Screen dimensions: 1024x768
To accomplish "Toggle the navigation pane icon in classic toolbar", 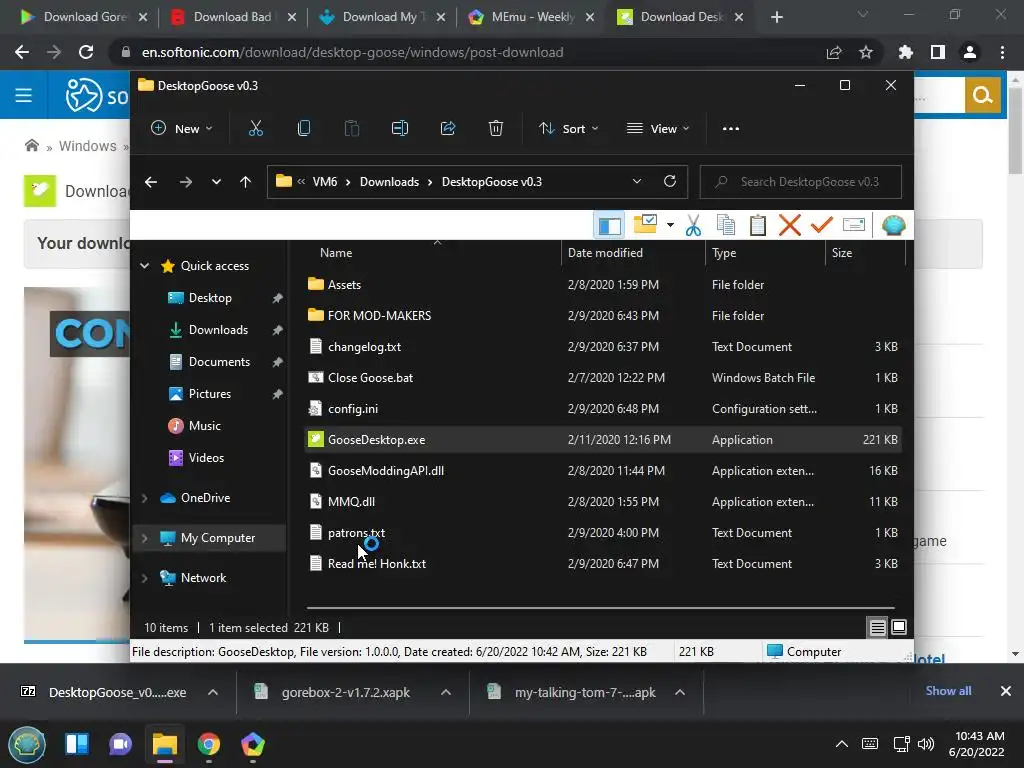I will (609, 225).
